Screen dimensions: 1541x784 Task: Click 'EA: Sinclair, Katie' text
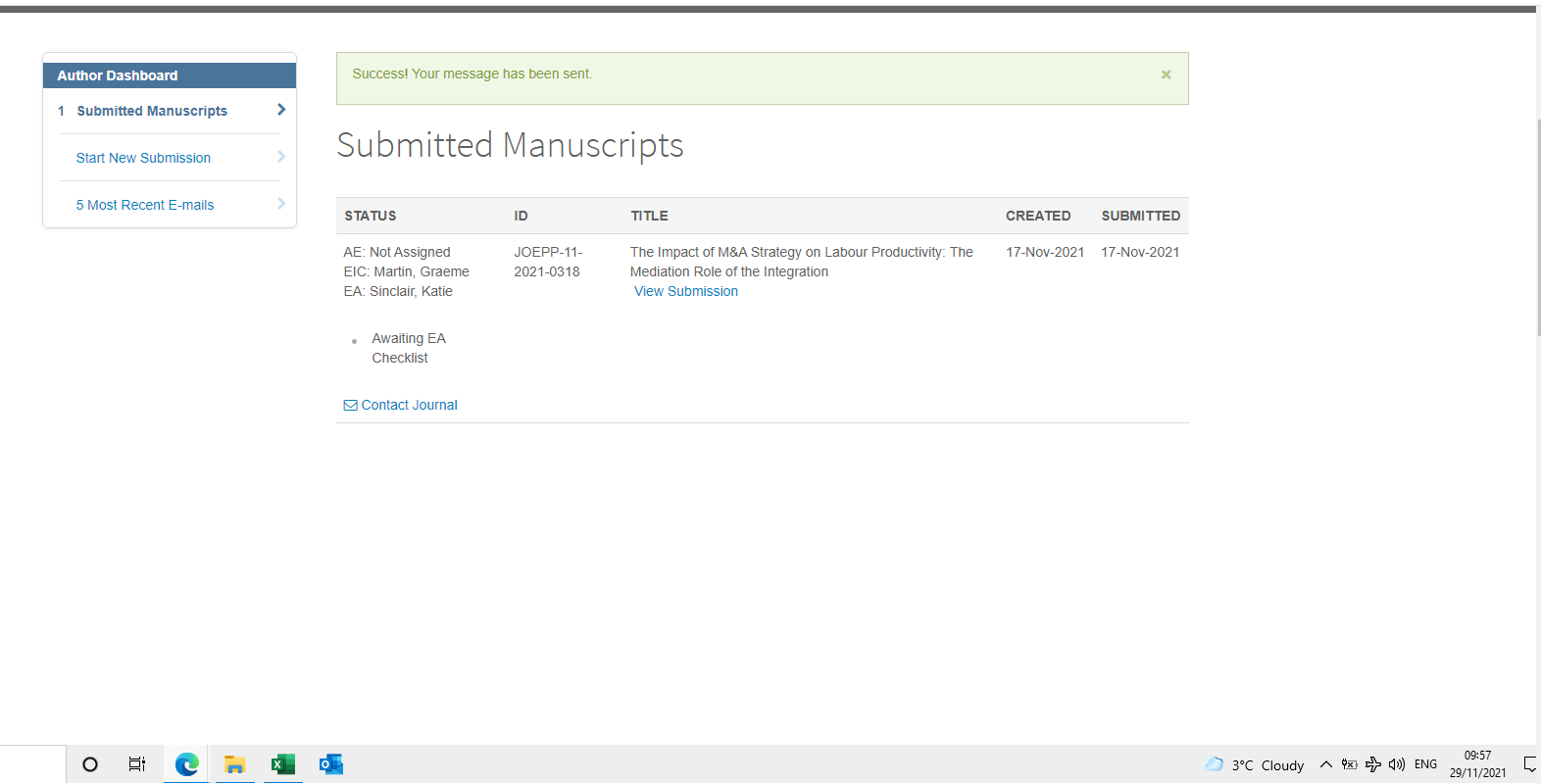398,291
